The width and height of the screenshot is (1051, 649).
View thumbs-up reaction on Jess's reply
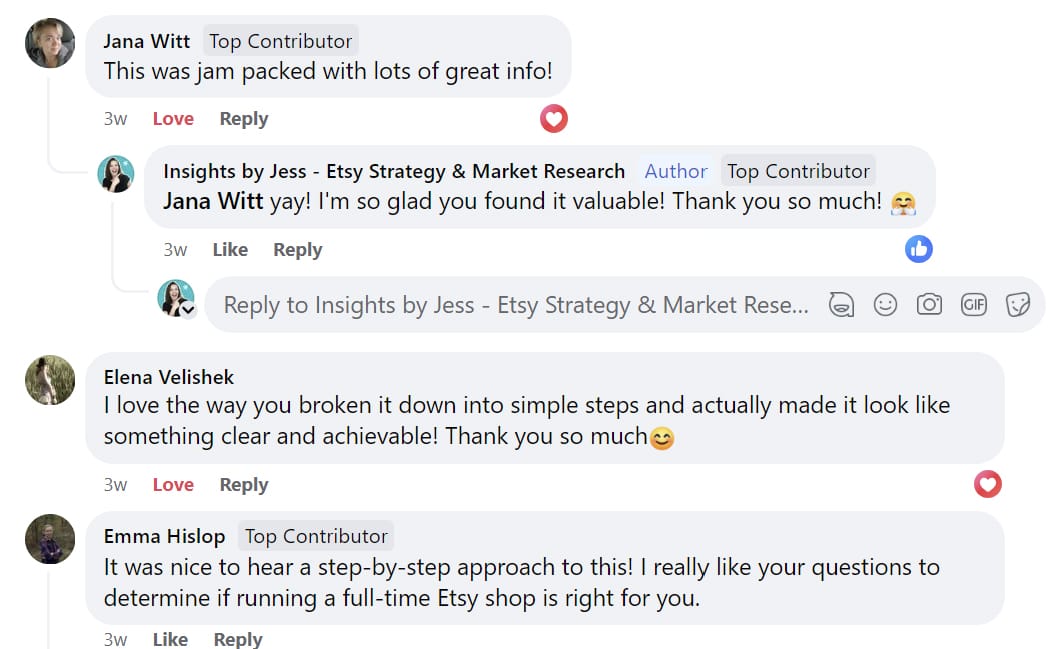pos(919,249)
